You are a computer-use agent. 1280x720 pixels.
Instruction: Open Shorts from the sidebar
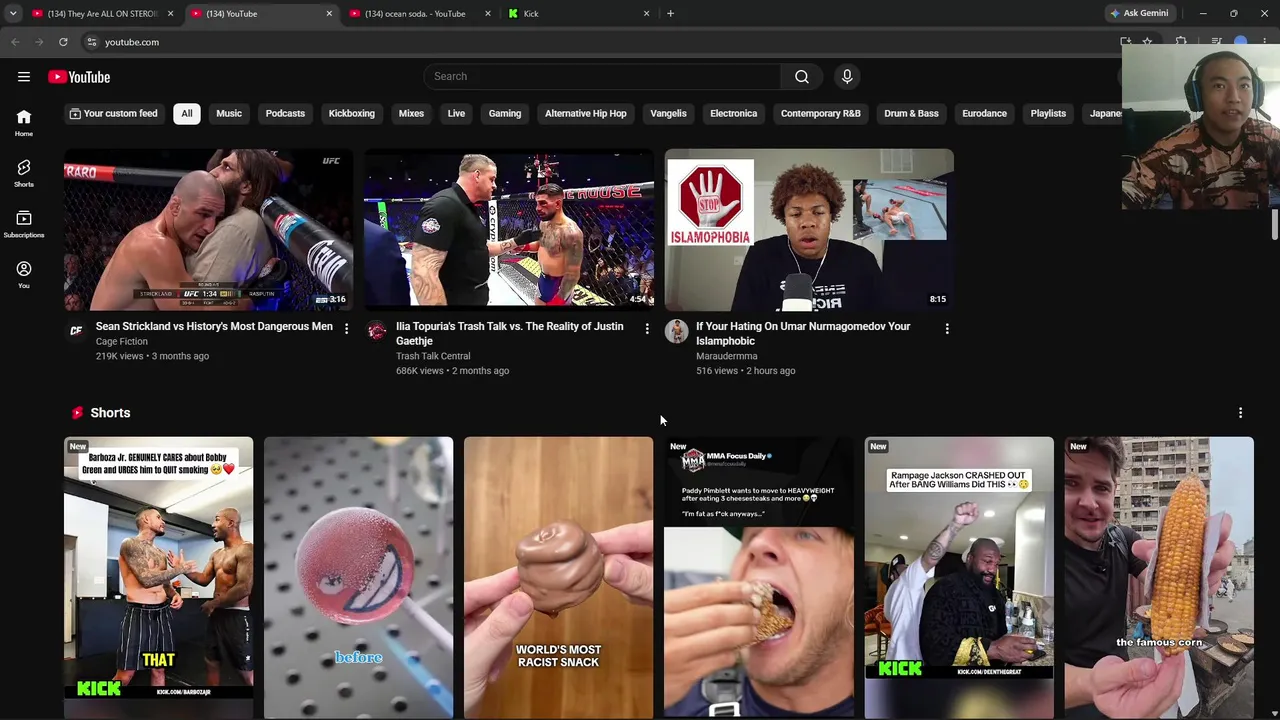pos(24,173)
